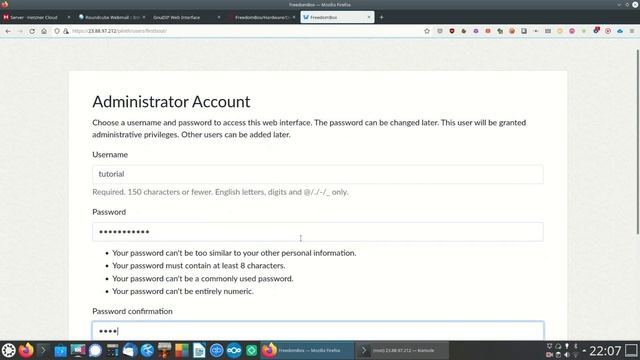Open the Thunderbird mail icon in taskbar
This screenshot has height=360, width=640.
[130, 350]
